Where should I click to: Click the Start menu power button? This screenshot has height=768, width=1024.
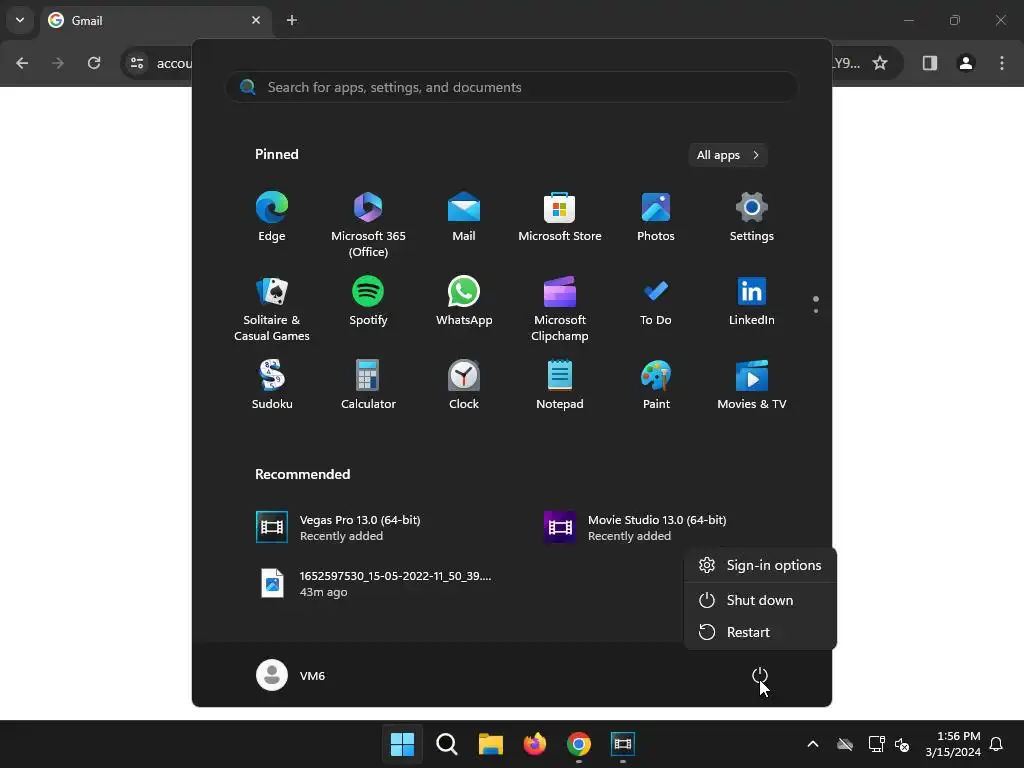760,675
